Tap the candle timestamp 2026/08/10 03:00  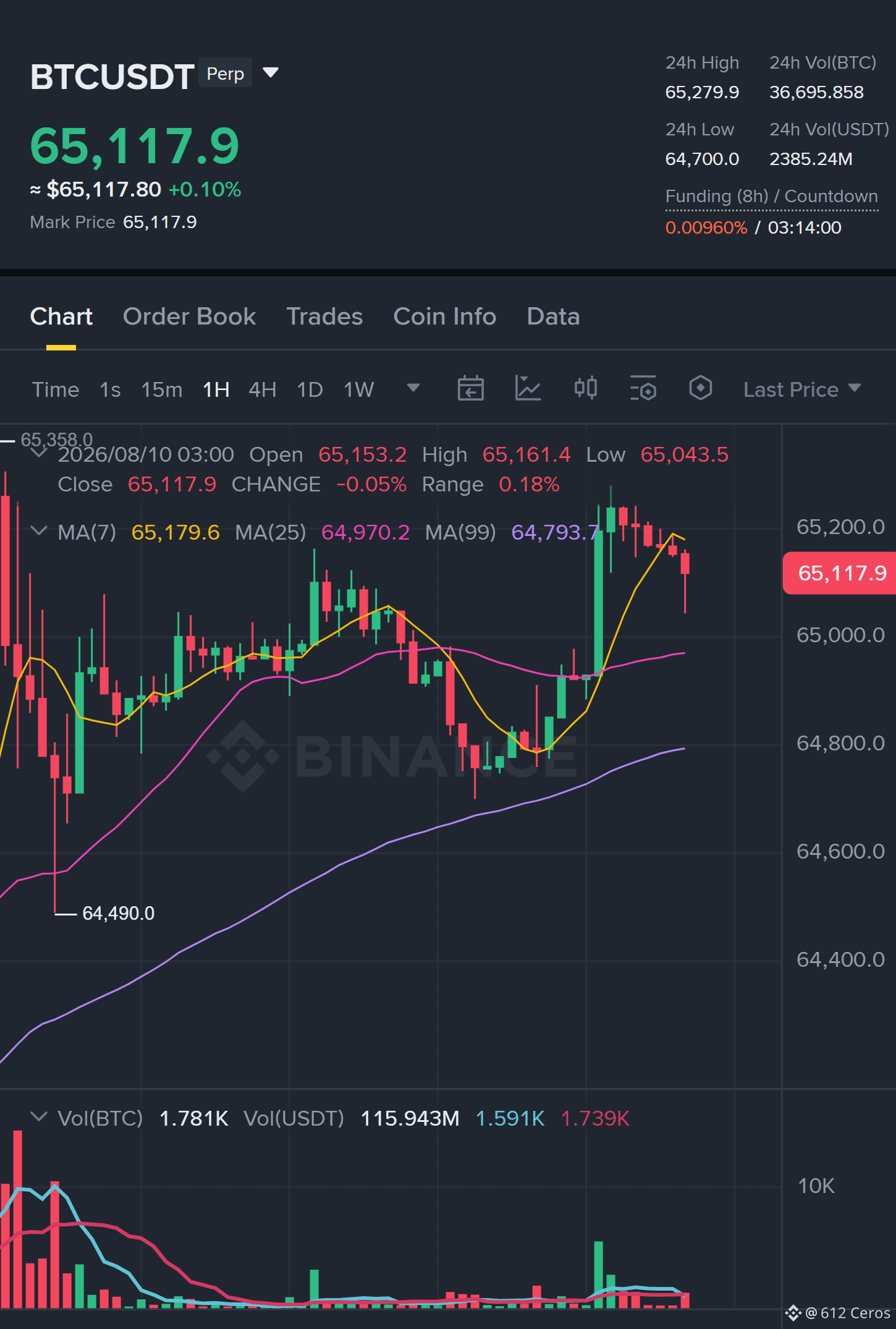click(146, 454)
